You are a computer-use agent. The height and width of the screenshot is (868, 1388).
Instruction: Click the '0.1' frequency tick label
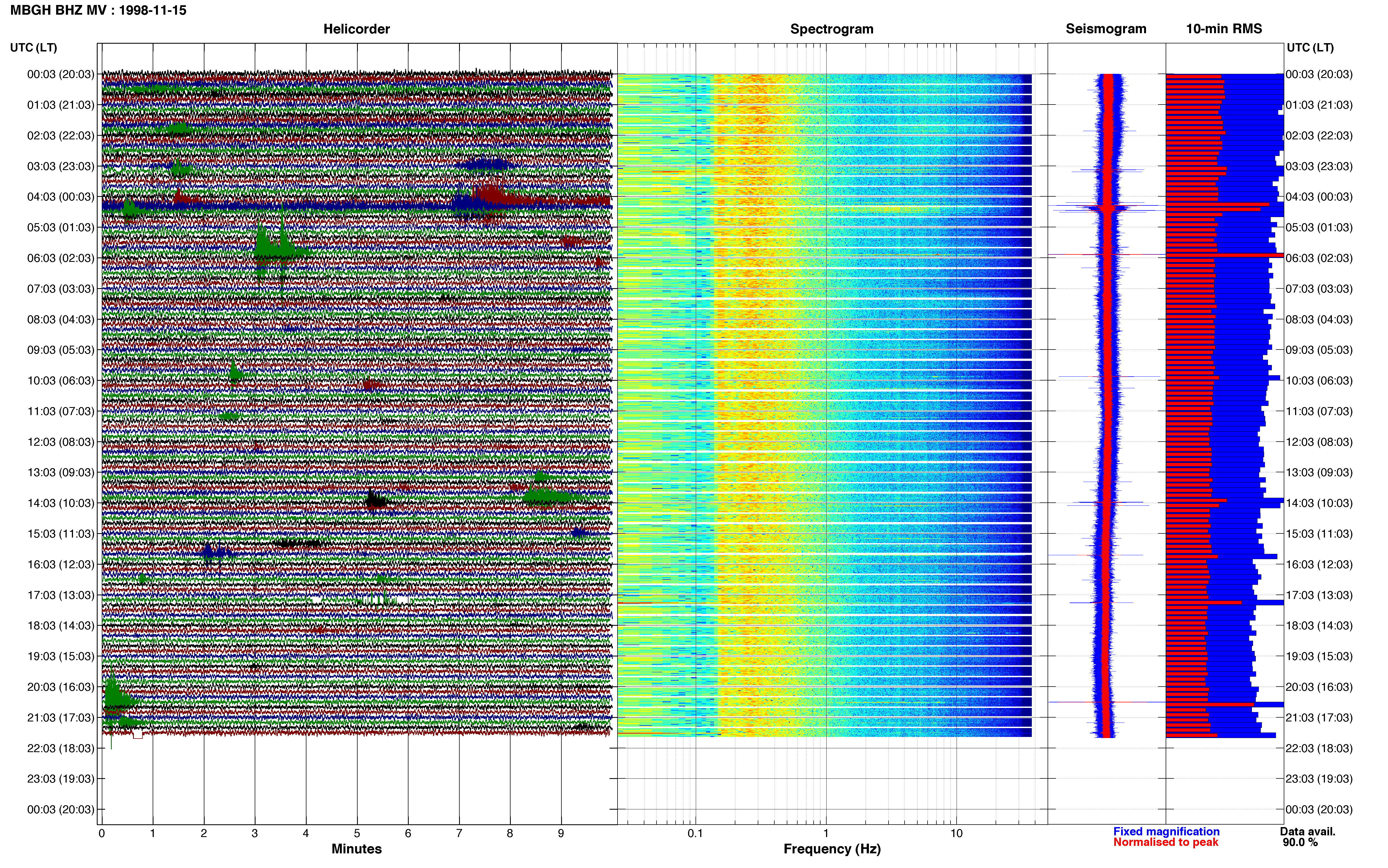tap(695, 833)
